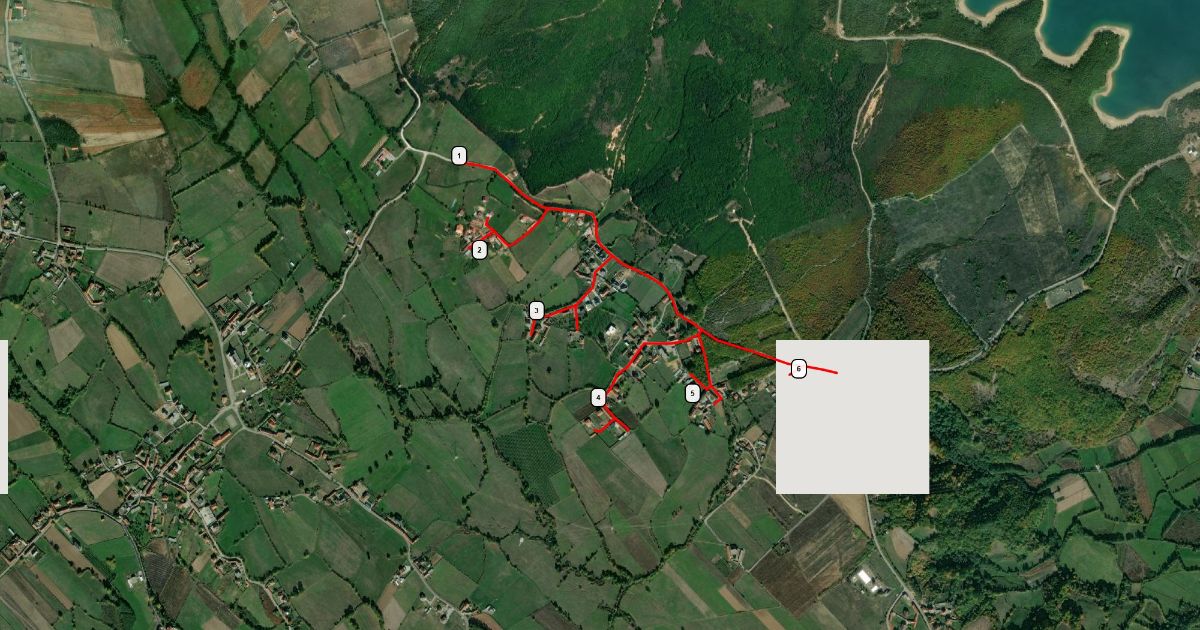Open waypoint marker labeled 3
Viewport: 1200px width, 630px height.
click(537, 311)
